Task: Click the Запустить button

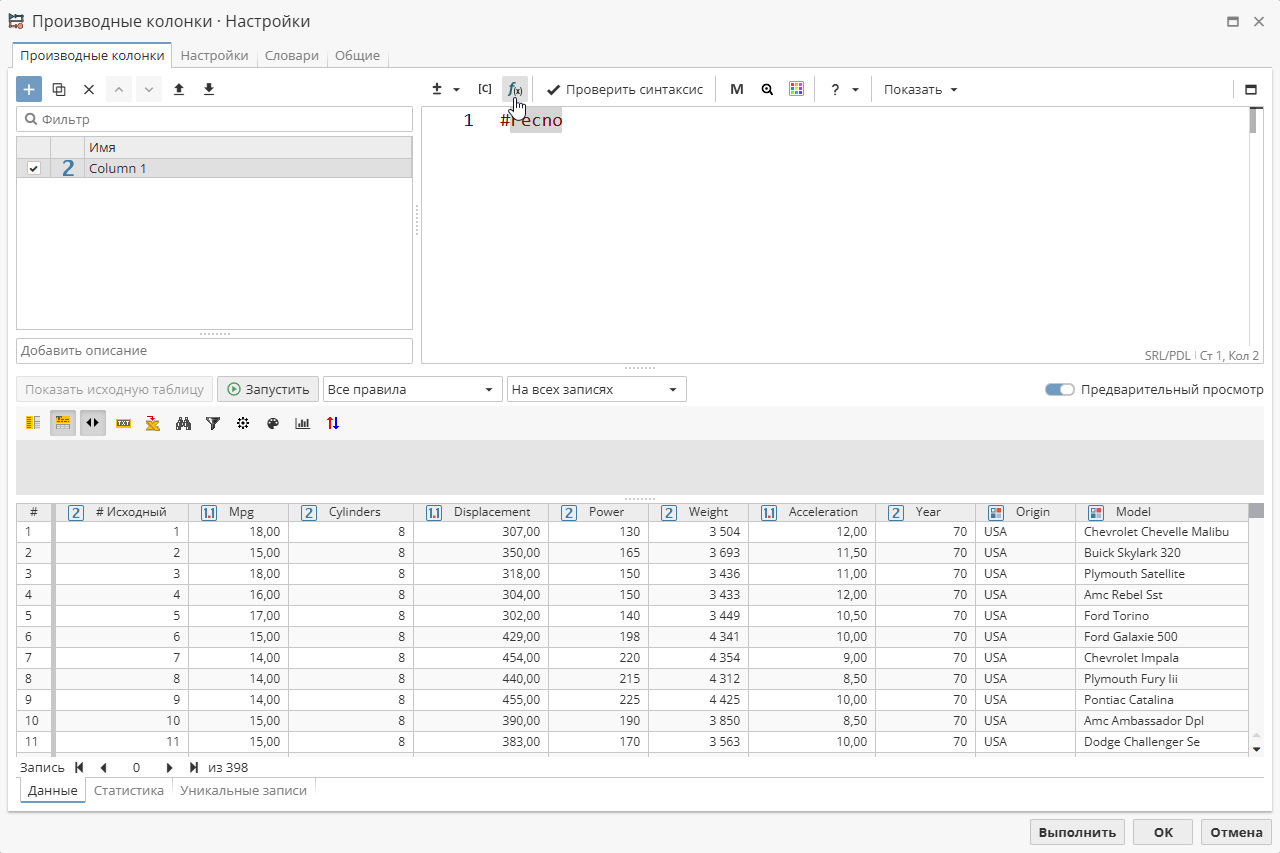Action: (268, 389)
